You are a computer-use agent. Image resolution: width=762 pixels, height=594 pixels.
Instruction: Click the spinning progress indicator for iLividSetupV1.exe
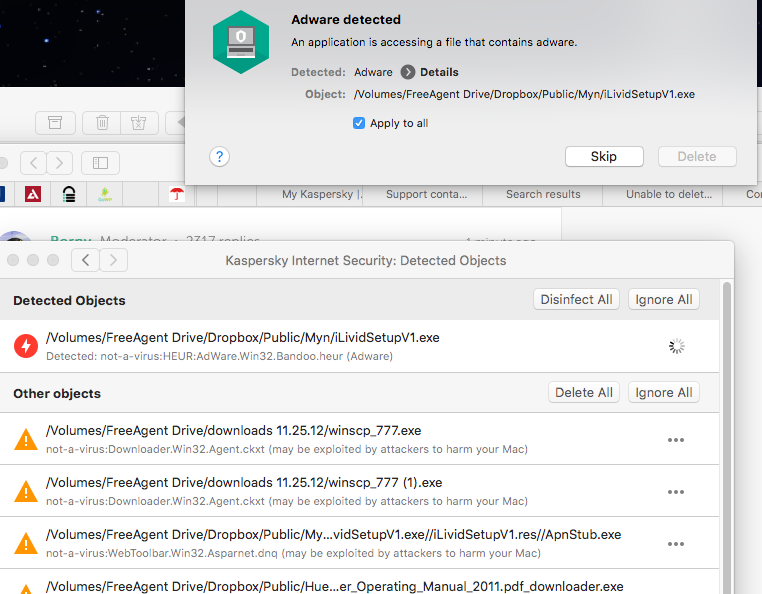point(676,346)
